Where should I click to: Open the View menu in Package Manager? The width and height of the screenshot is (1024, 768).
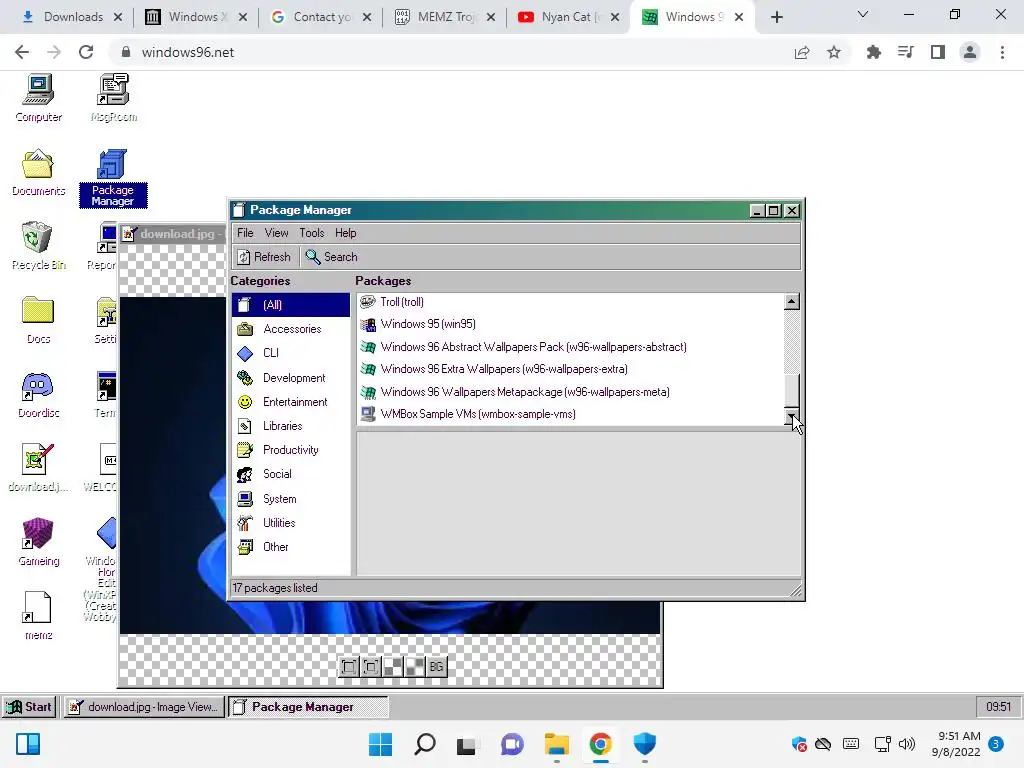click(276, 233)
